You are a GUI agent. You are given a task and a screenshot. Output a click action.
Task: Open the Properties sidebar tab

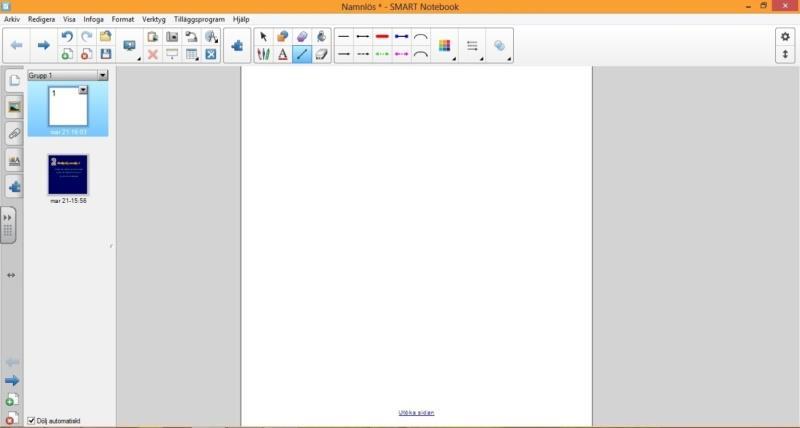coord(14,161)
